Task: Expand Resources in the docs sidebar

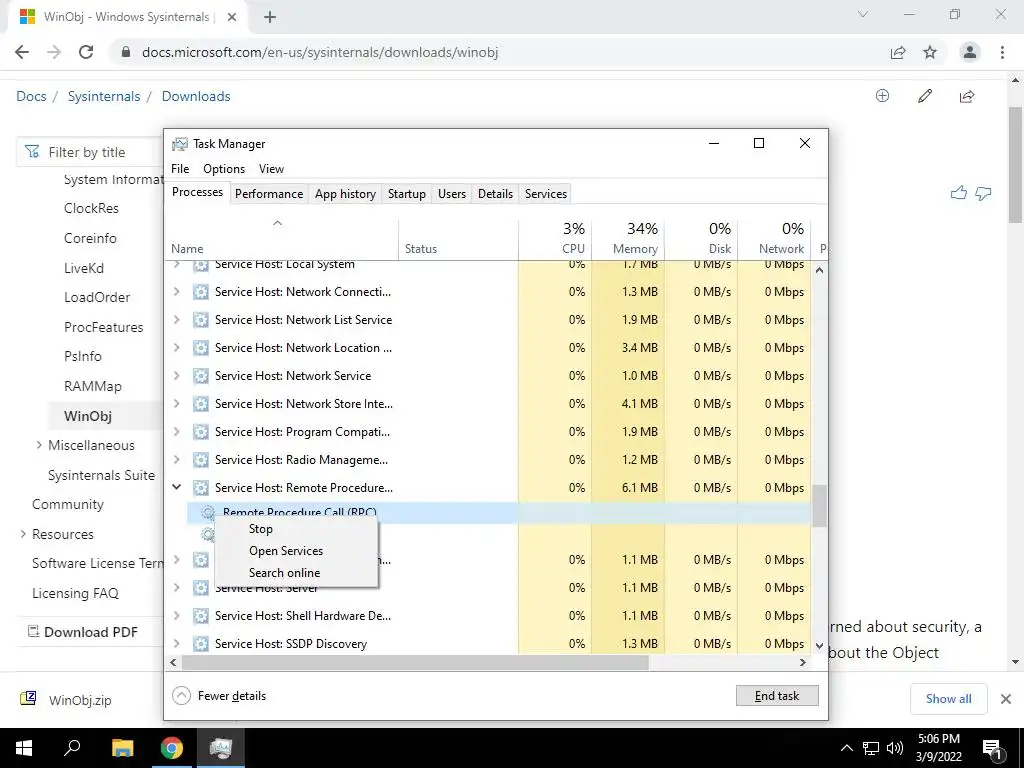Action: click(23, 534)
